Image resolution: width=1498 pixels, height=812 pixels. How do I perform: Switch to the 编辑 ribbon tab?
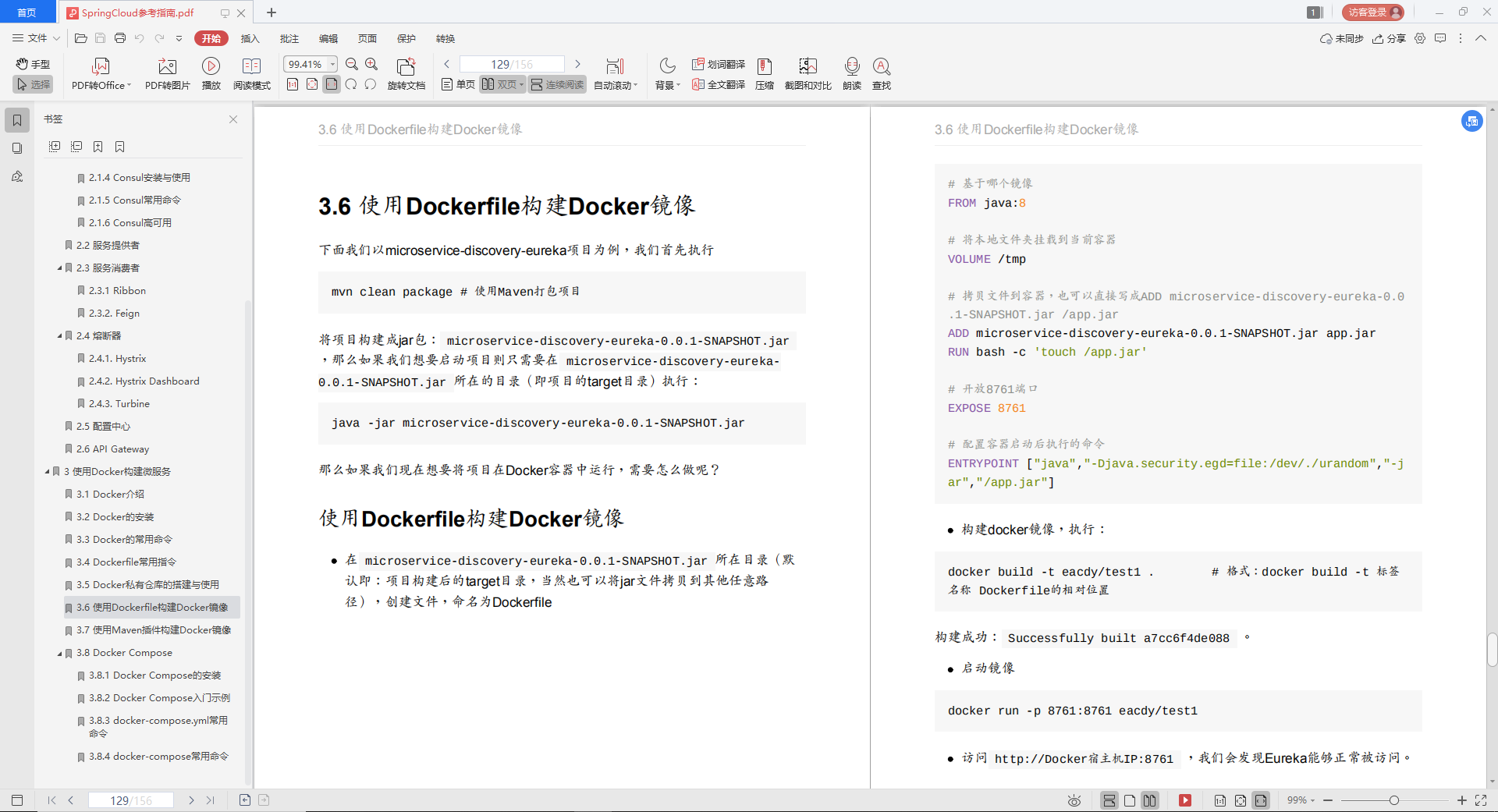[328, 38]
